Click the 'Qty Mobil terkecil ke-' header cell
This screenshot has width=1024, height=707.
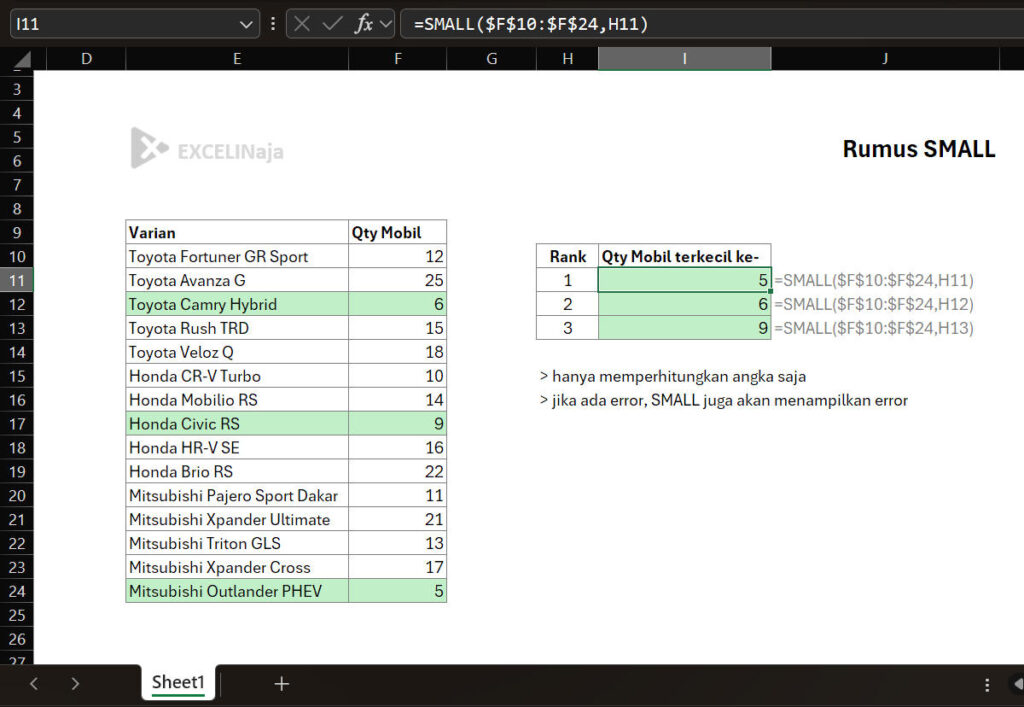[684, 257]
